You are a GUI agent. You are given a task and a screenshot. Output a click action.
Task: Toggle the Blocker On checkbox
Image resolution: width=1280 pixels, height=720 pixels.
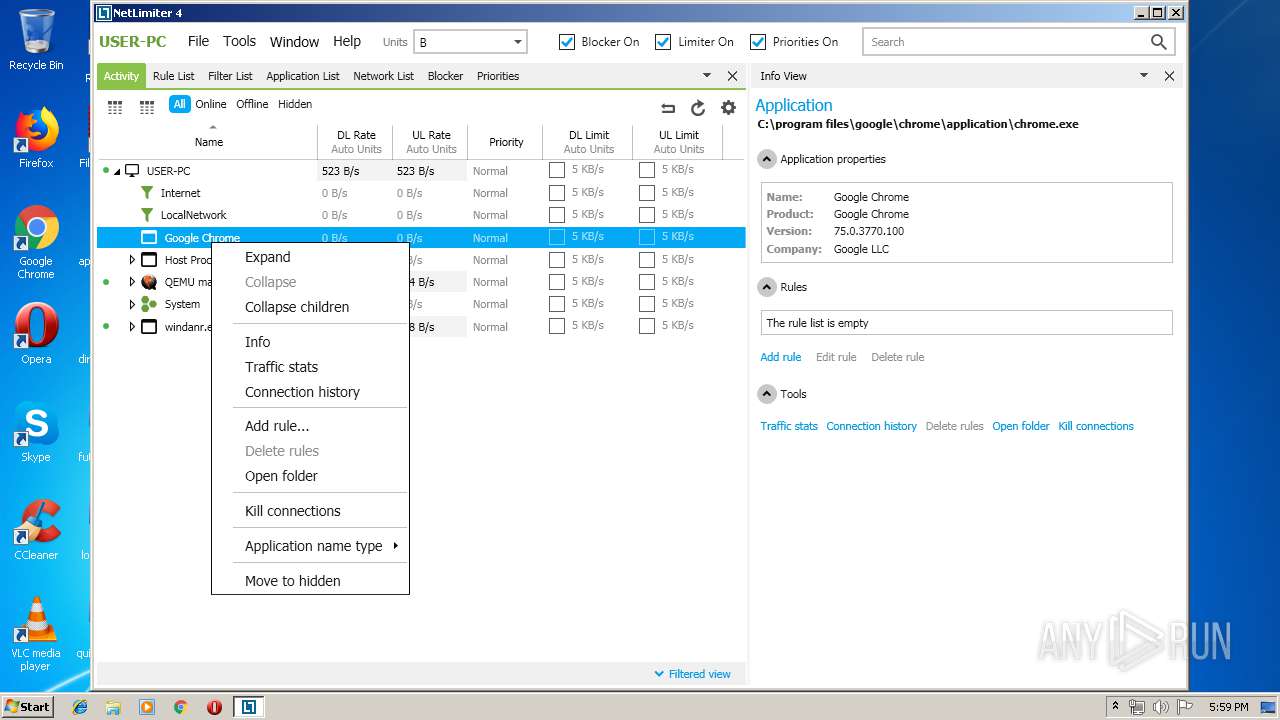point(567,42)
